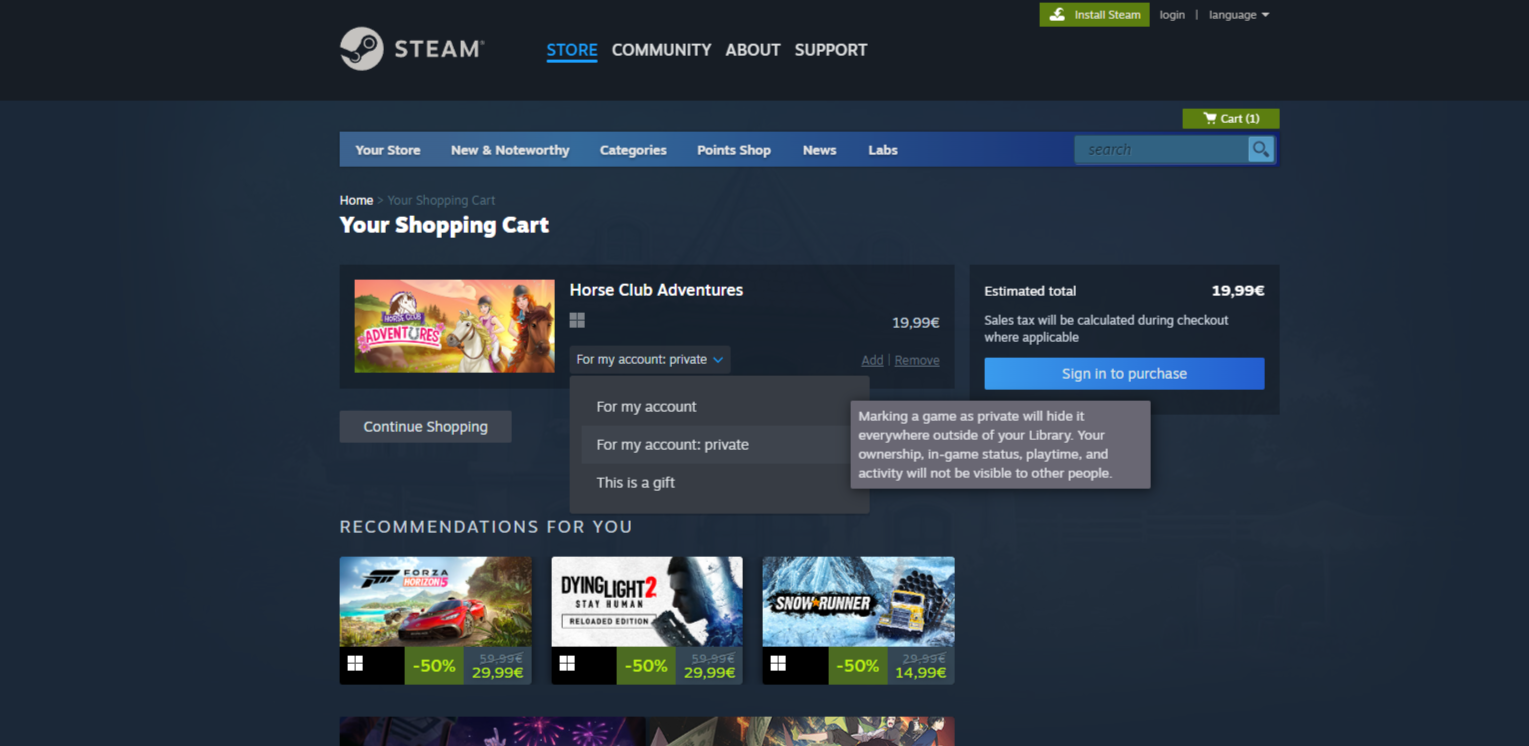Open the Cart (1) button
Image resolution: width=1529 pixels, height=746 pixels.
tap(1230, 118)
